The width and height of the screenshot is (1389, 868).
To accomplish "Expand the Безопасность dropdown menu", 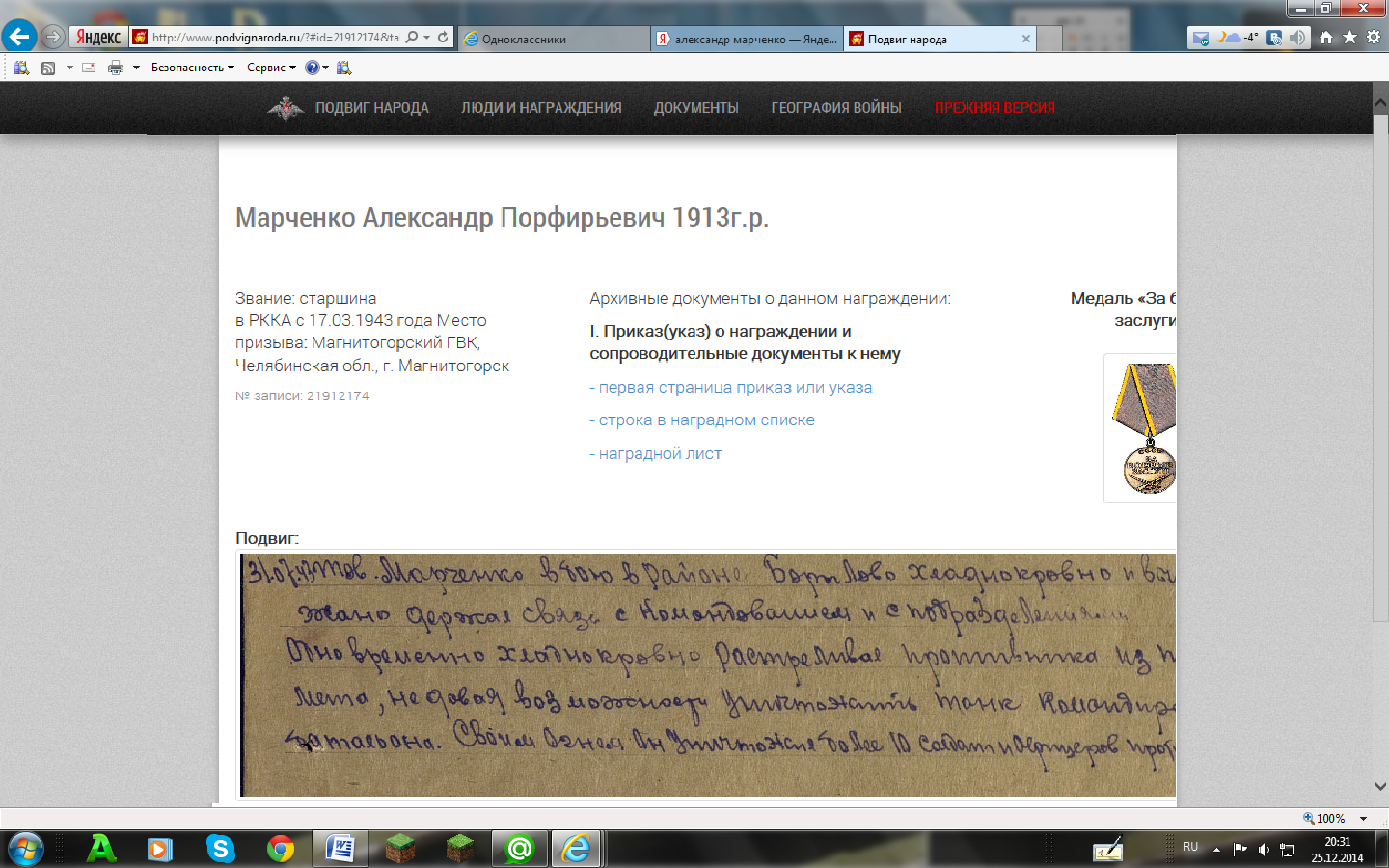I will pos(192,68).
